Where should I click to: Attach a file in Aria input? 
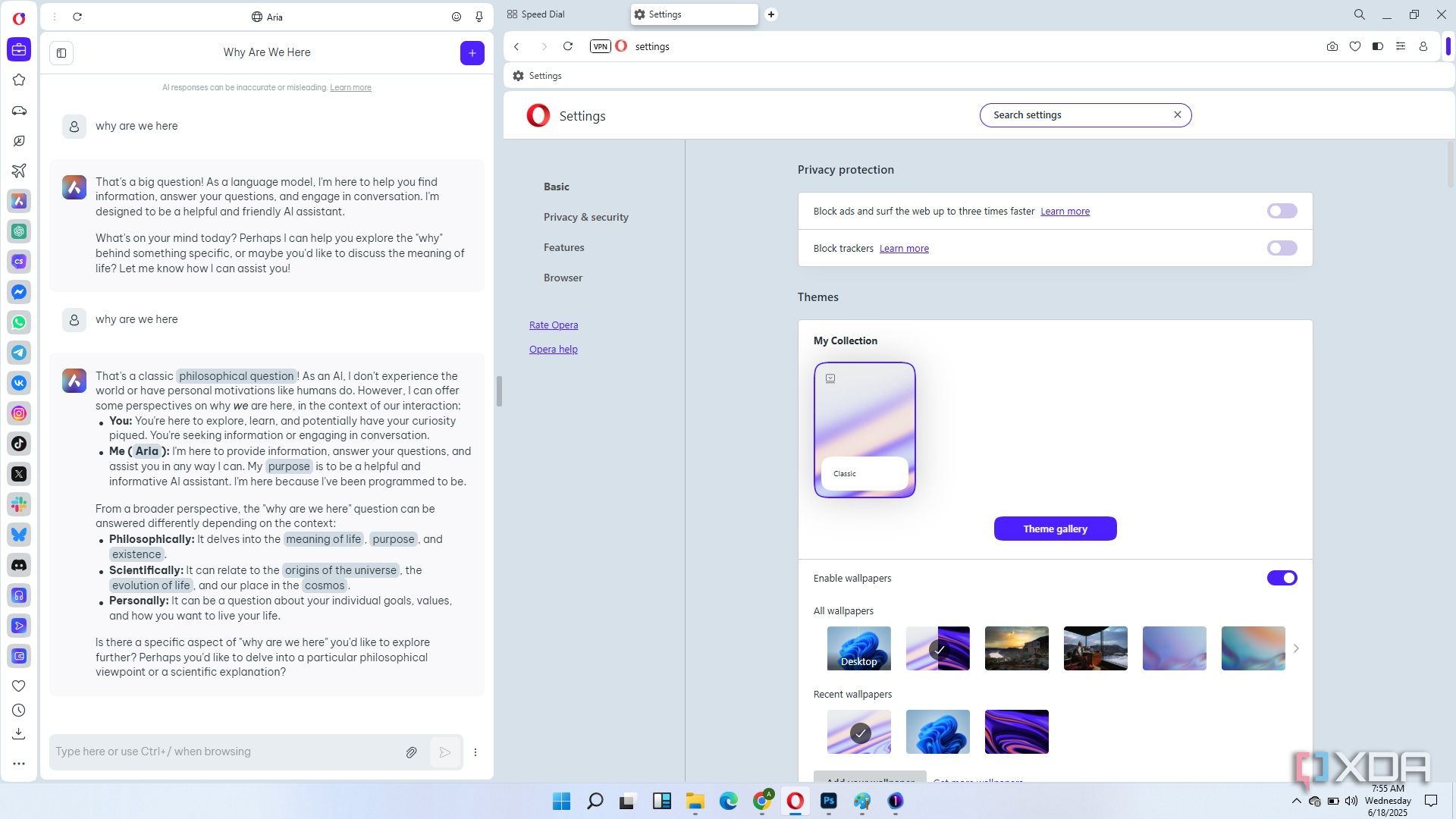coord(411,752)
